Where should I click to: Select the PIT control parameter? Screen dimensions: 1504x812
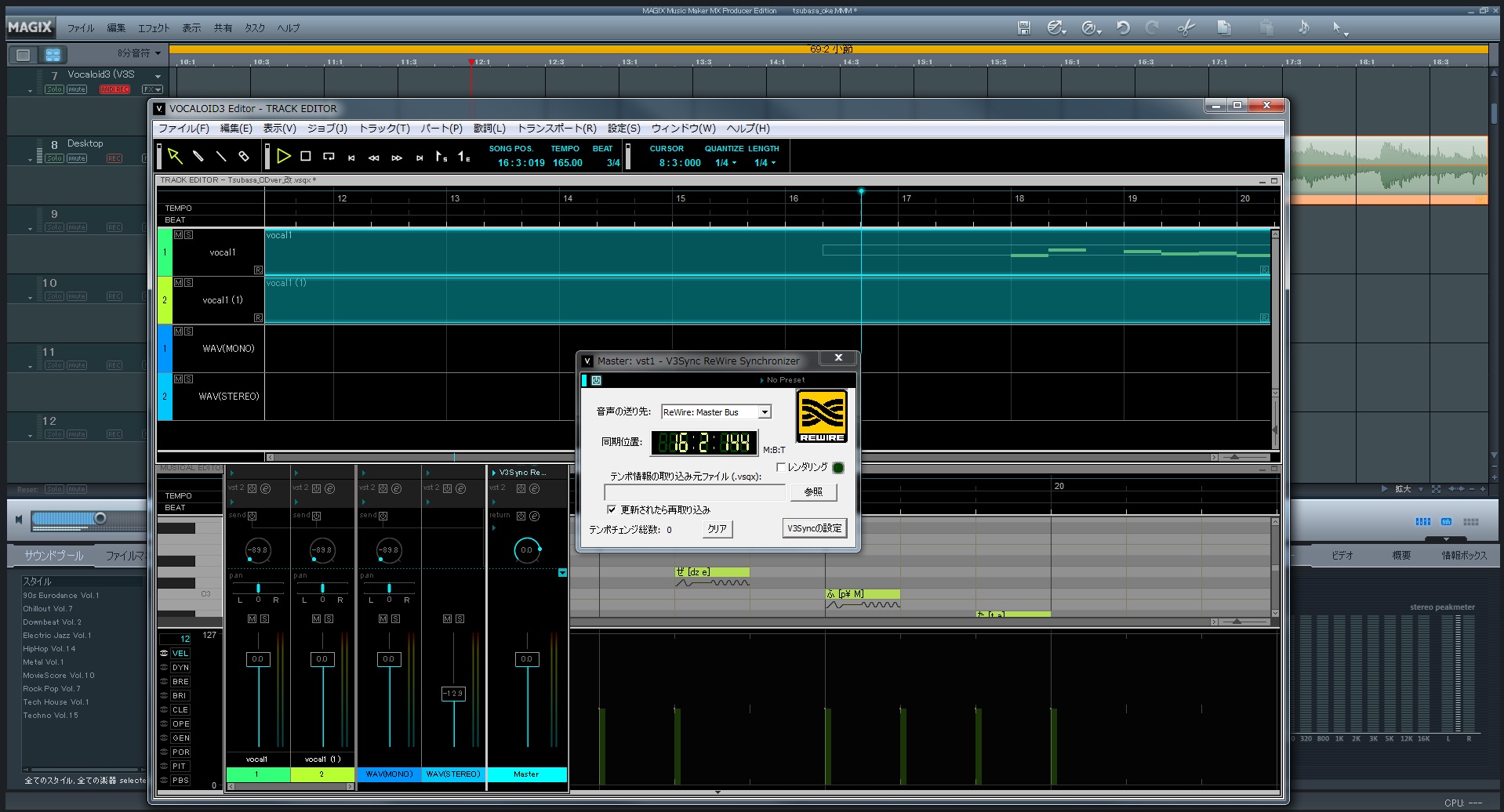[180, 767]
